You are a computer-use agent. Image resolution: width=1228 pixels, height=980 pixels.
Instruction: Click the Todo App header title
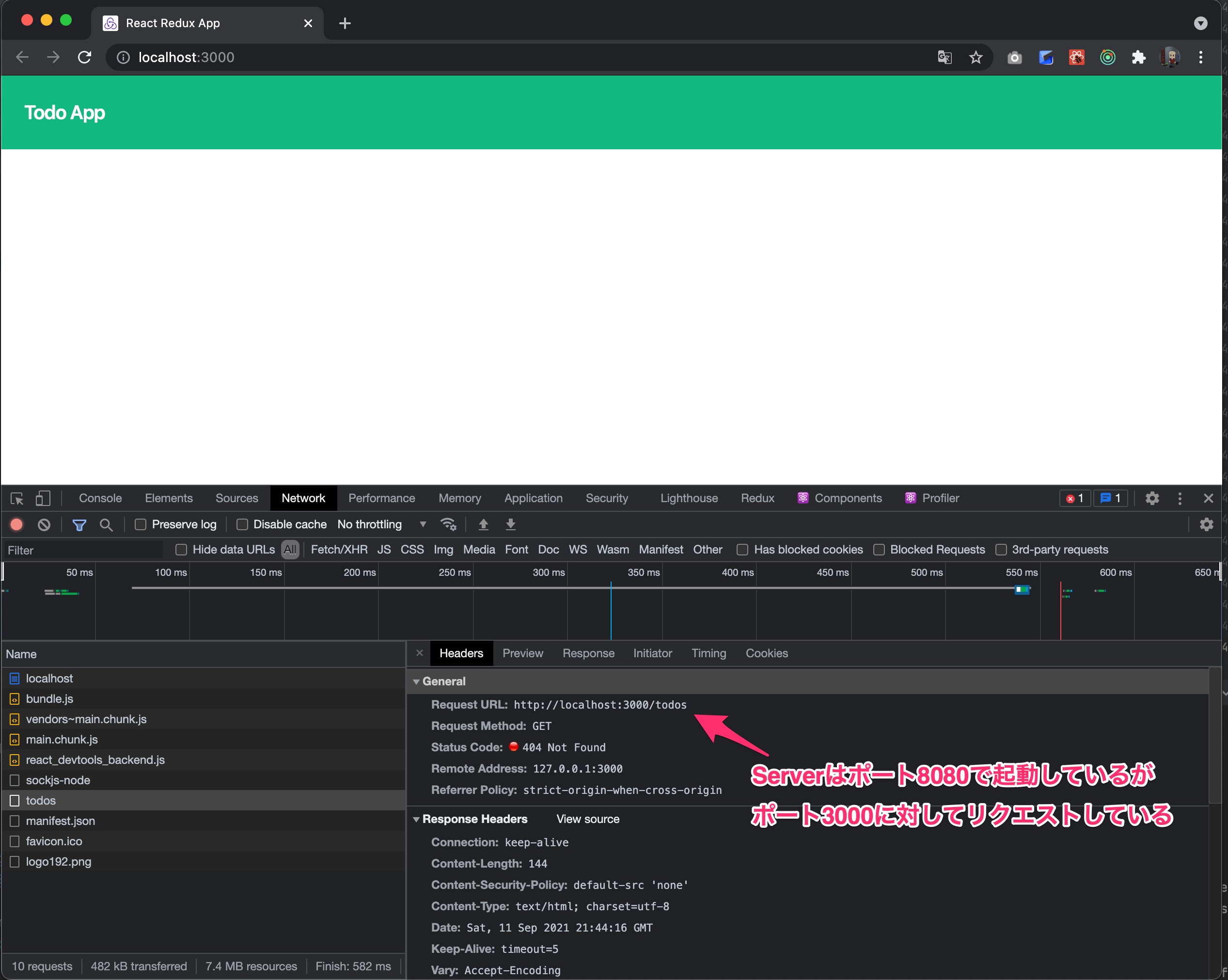(64, 112)
